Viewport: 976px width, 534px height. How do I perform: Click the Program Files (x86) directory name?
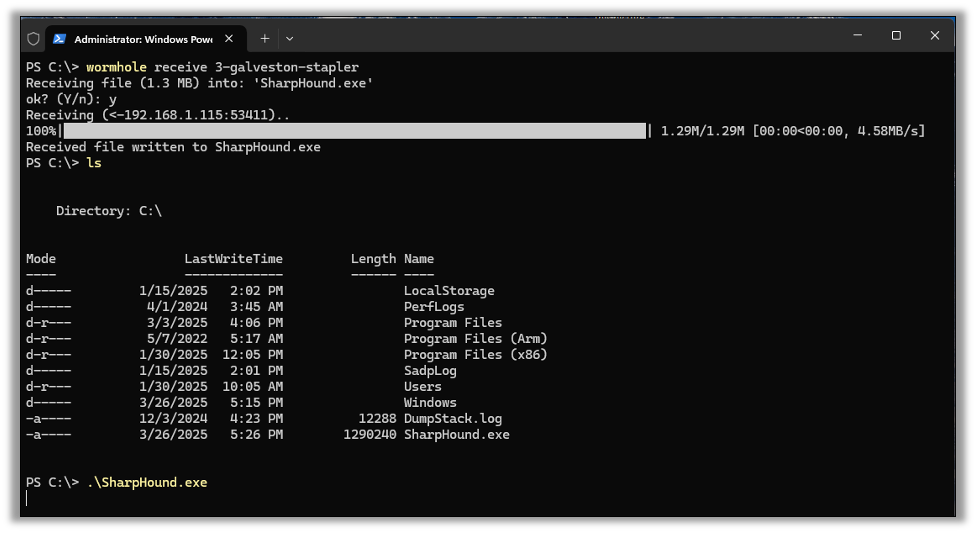point(476,354)
